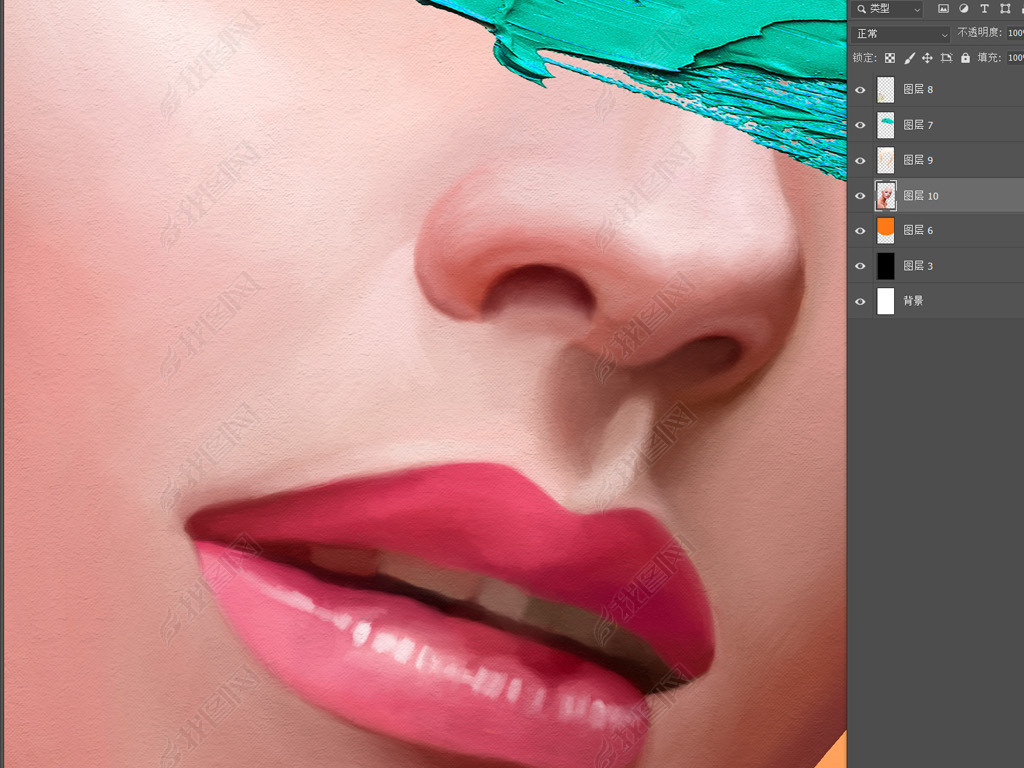This screenshot has height=768, width=1024.
Task: Enable lock transparent pixels icon
Action: point(889,59)
